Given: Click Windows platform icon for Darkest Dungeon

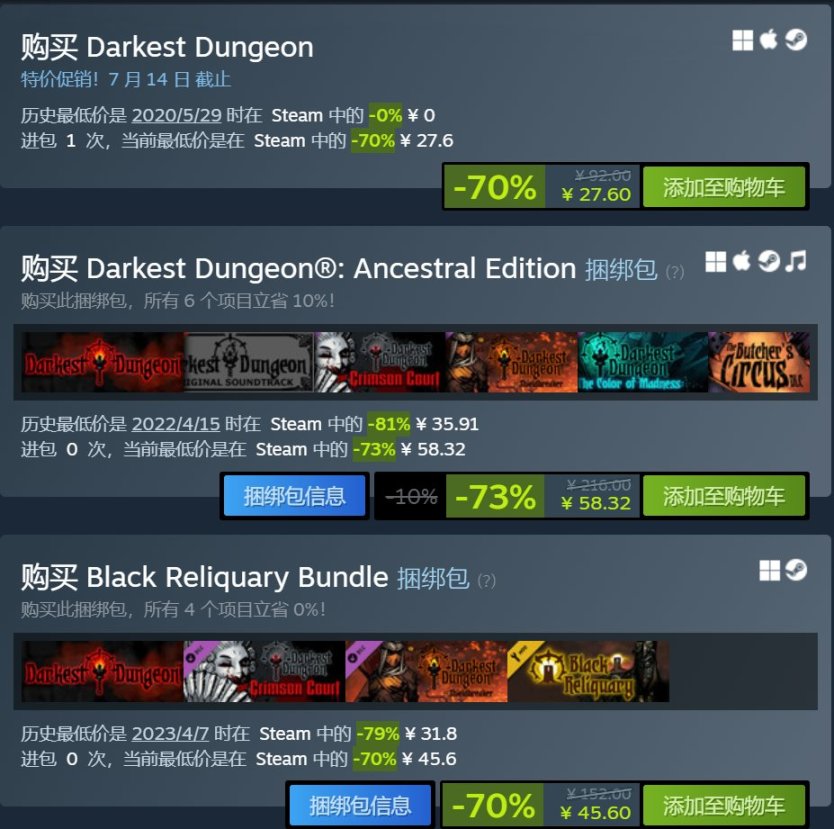Looking at the screenshot, I should point(743,40).
